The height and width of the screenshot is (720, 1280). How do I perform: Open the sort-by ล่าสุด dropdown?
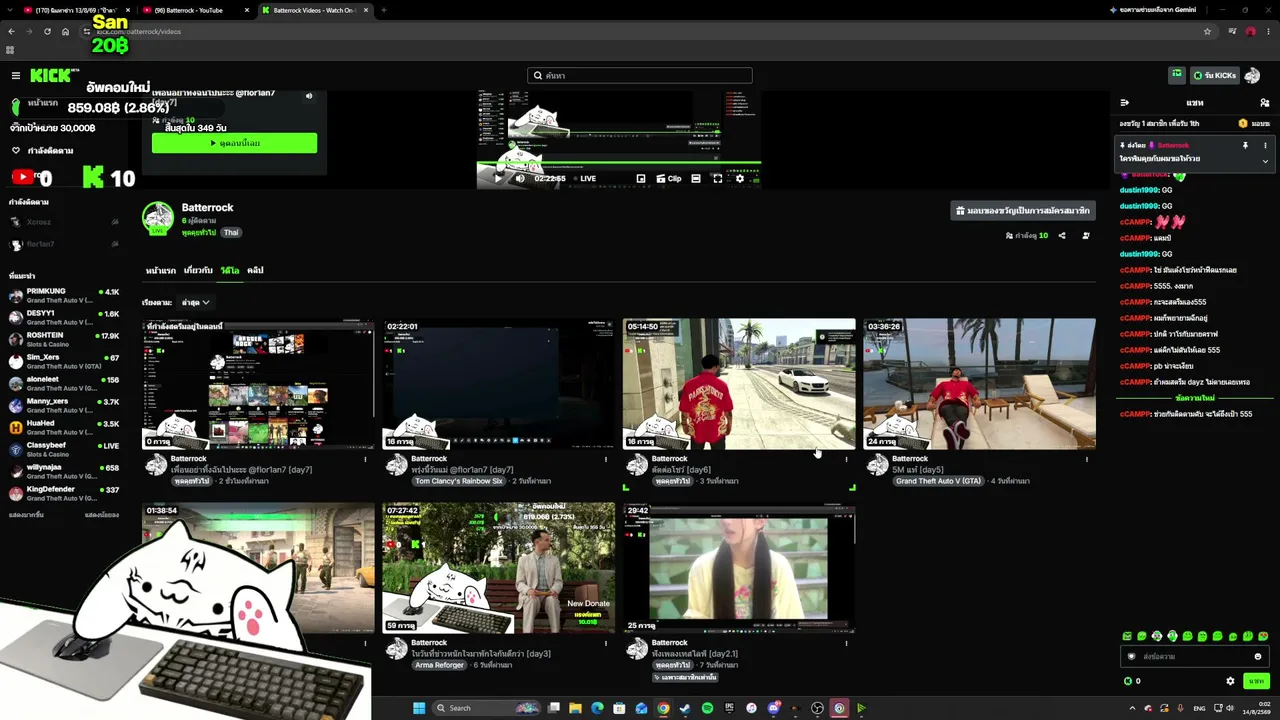coord(195,302)
